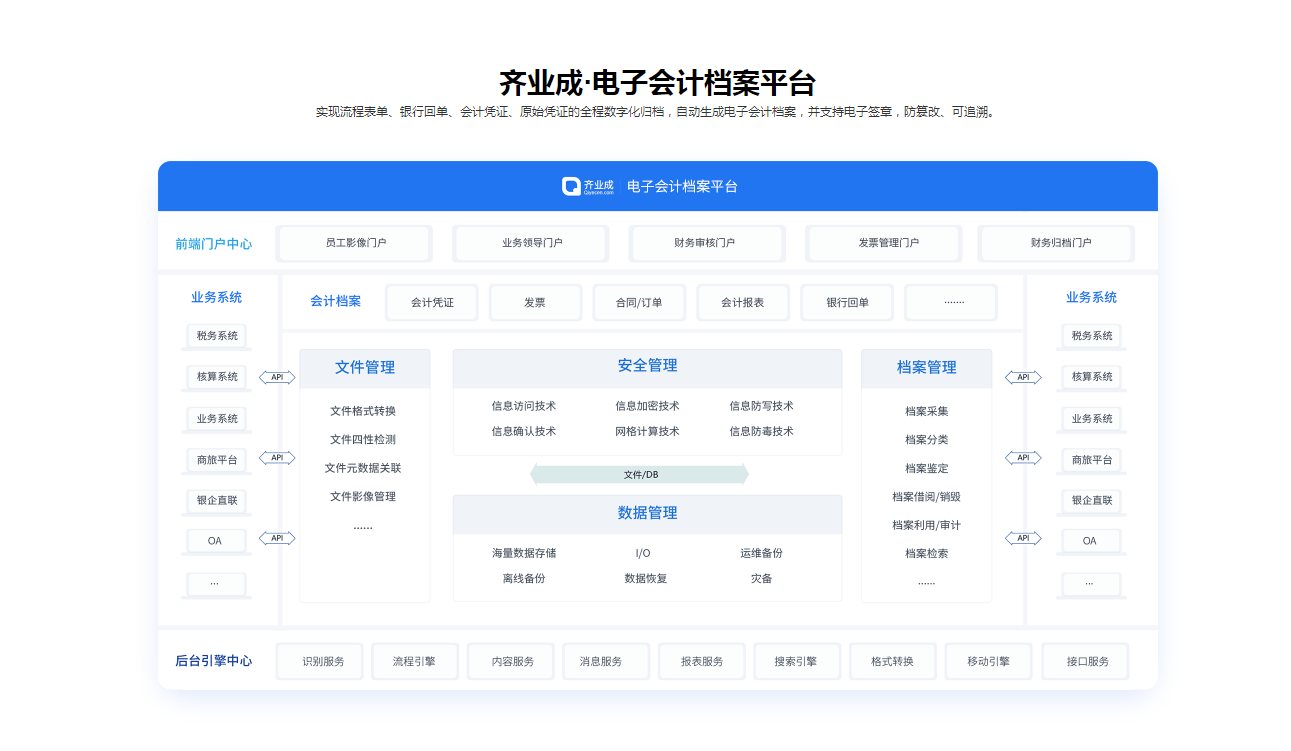Select the 银行回单 box
Image resolution: width=1291 pixels, height=751 pixels.
(847, 302)
